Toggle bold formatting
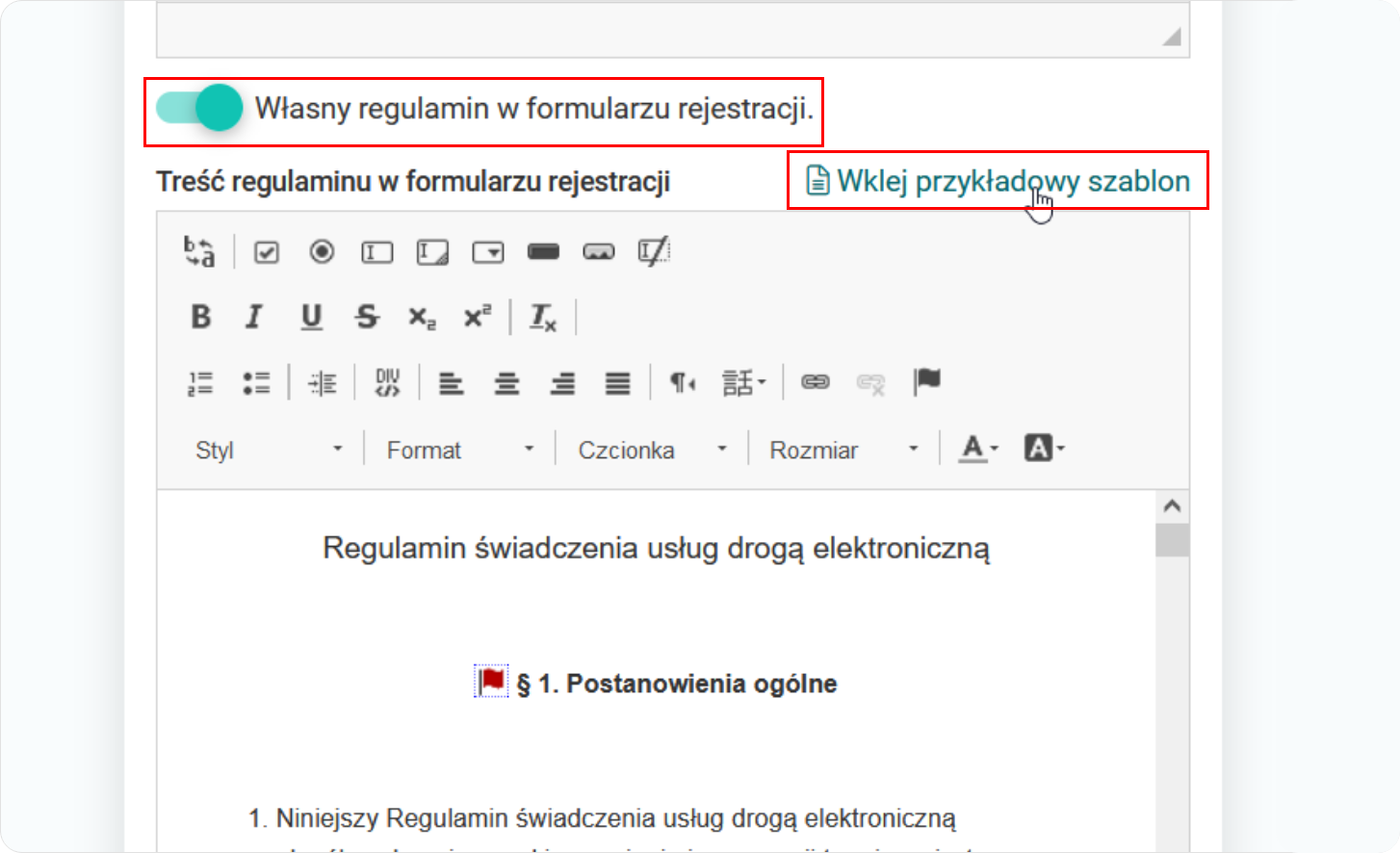 [200, 317]
